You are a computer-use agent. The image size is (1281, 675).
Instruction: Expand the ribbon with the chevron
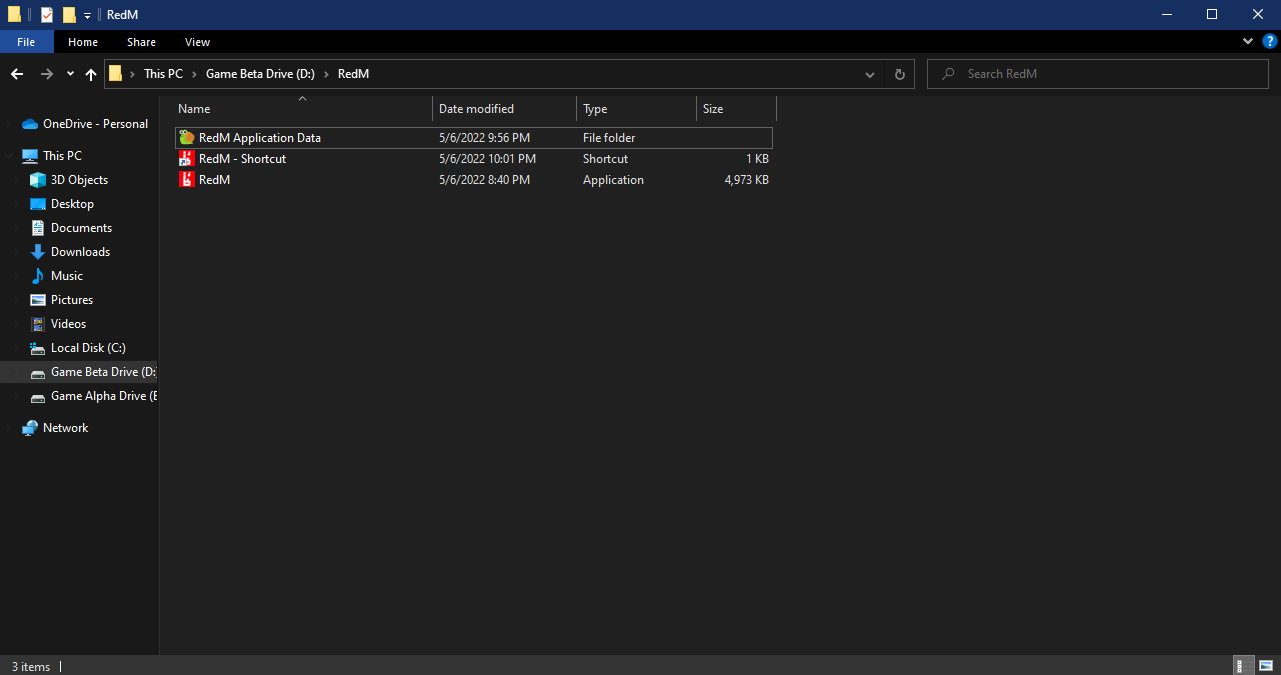click(x=1247, y=41)
